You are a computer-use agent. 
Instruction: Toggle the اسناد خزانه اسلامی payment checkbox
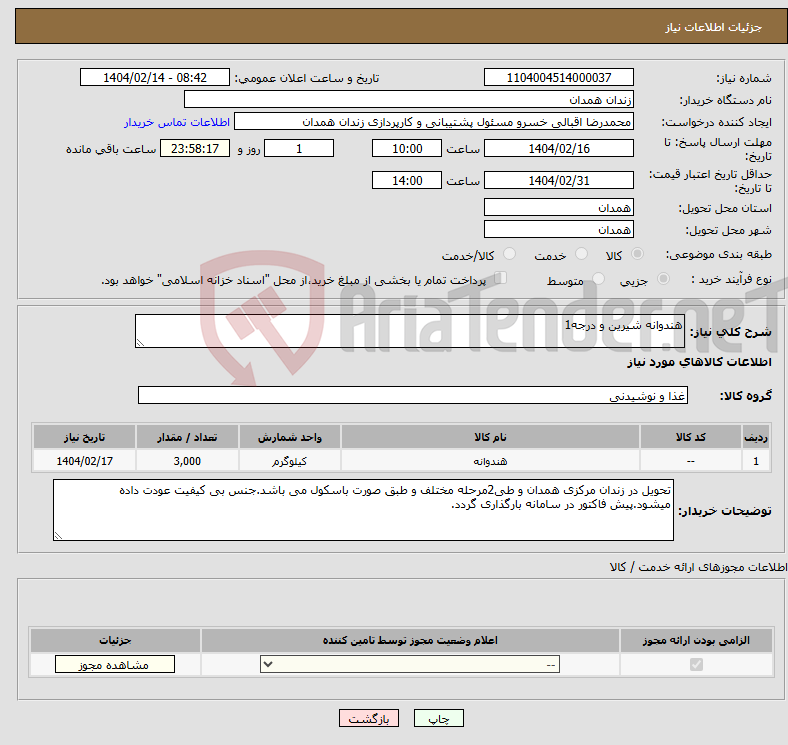click(x=501, y=279)
